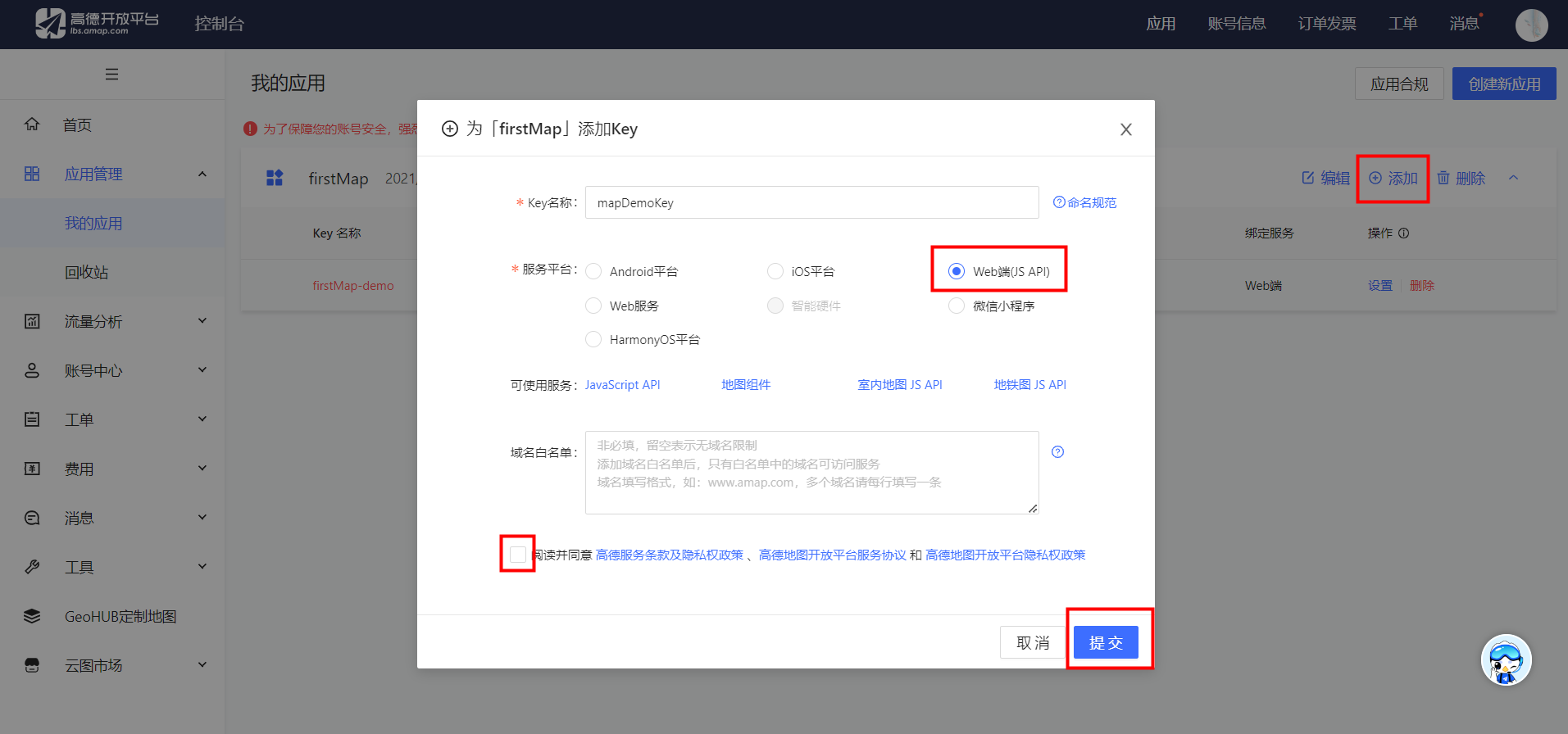Screen dimensions: 1568x734
Task: Open the JavaScript API service link
Action: pyautogui.click(x=622, y=384)
